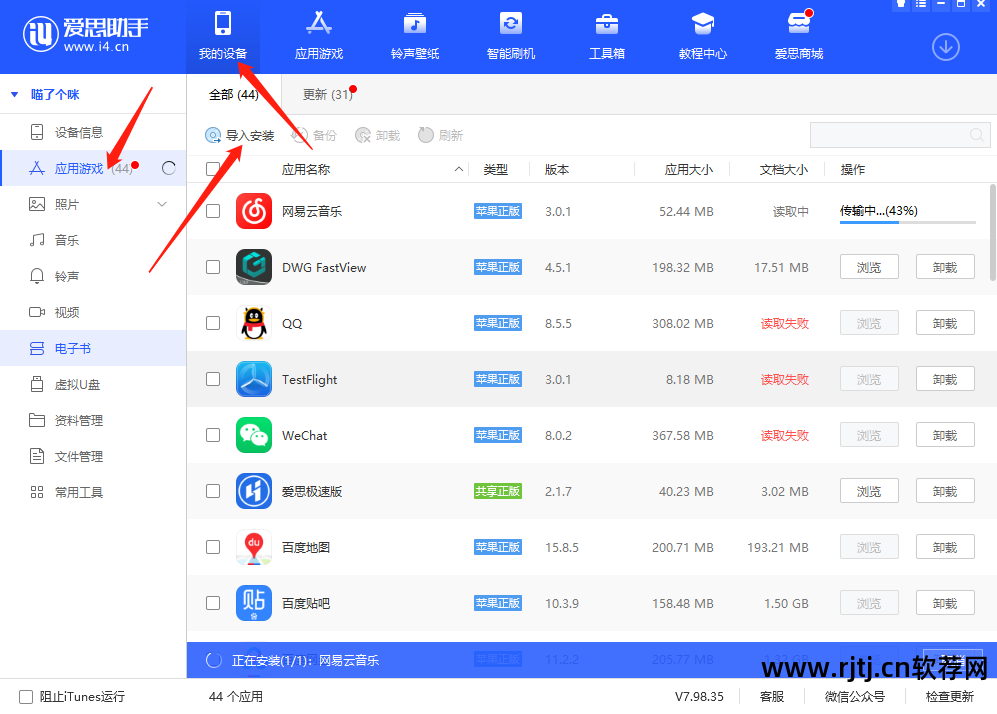Click the QQ penguin app icon
997x714 pixels.
coord(254,323)
